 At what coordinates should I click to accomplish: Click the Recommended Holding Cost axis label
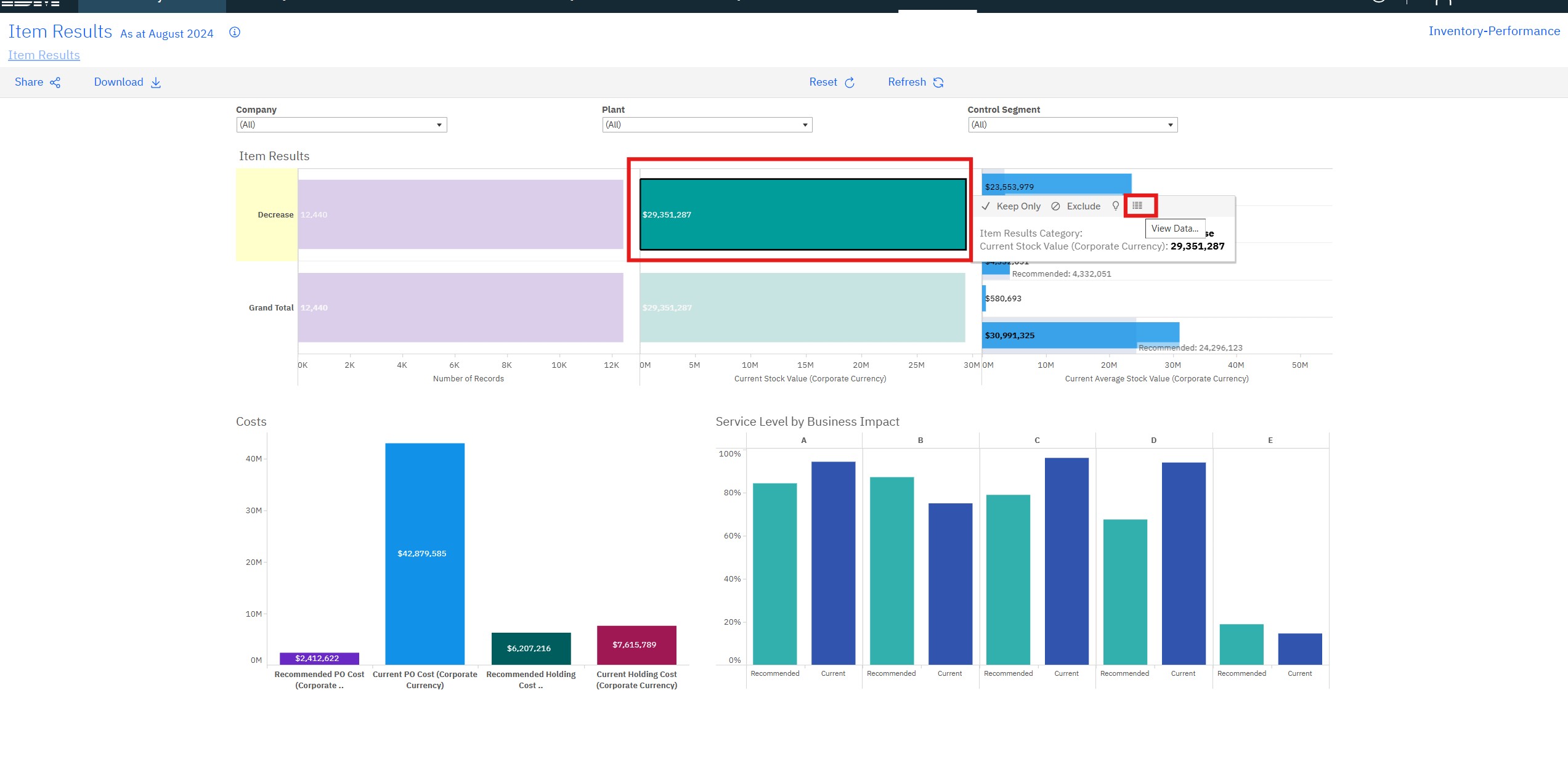[531, 680]
